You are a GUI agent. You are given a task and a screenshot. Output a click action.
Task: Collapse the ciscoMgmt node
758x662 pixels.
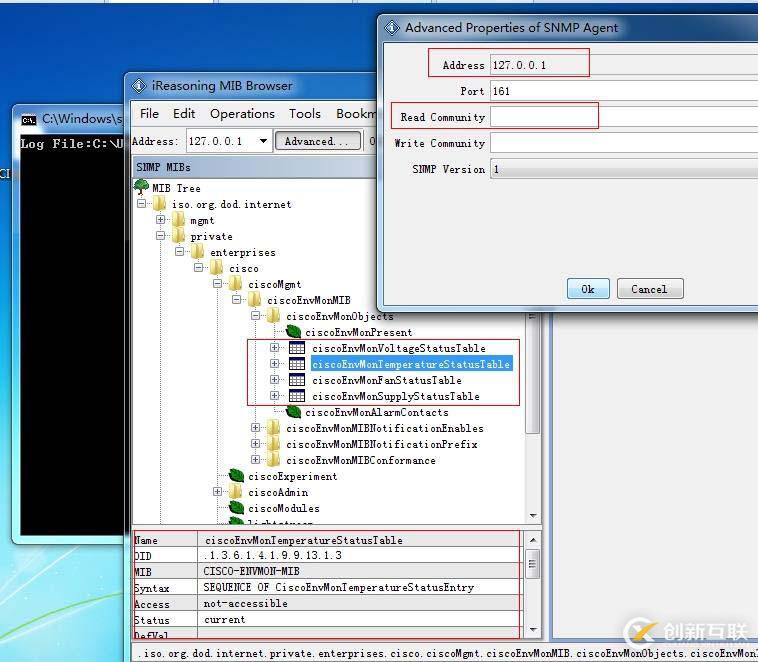(217, 283)
